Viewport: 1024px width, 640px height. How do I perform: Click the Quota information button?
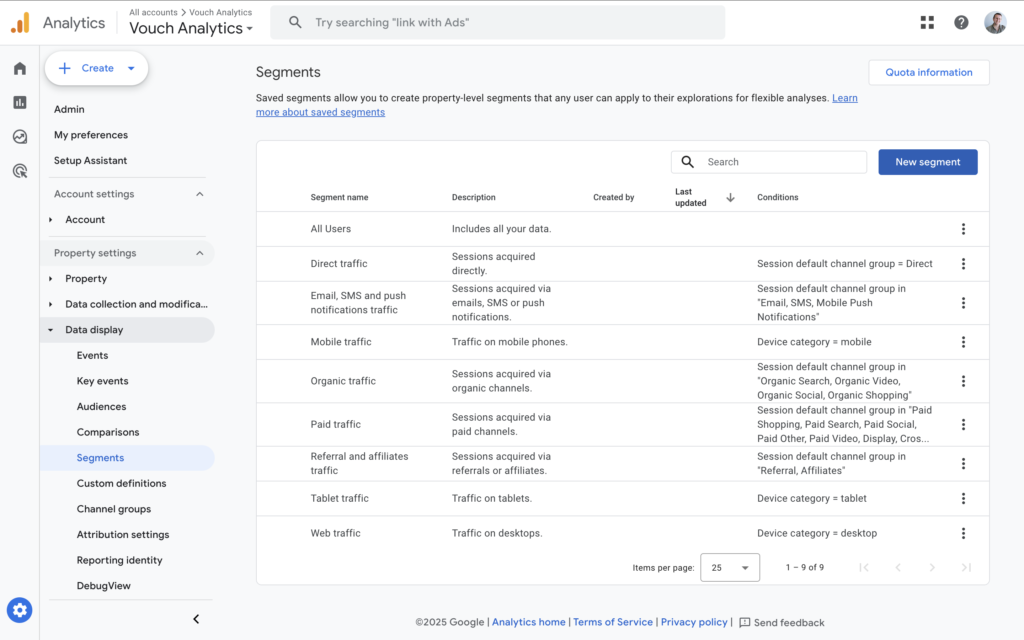[929, 72]
